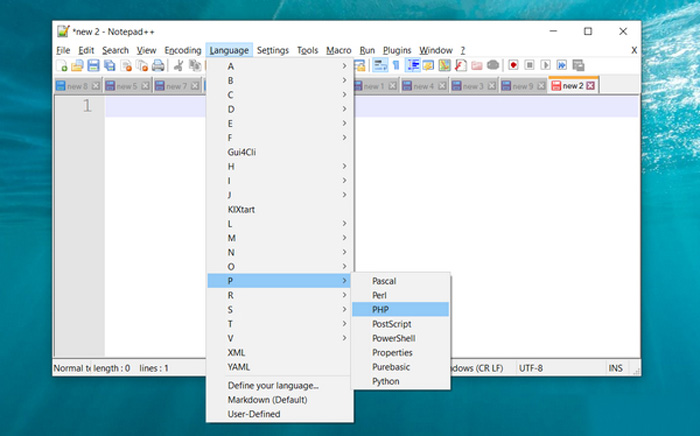700x436 pixels.
Task: Close the new 9 tab
Action: coord(541,86)
